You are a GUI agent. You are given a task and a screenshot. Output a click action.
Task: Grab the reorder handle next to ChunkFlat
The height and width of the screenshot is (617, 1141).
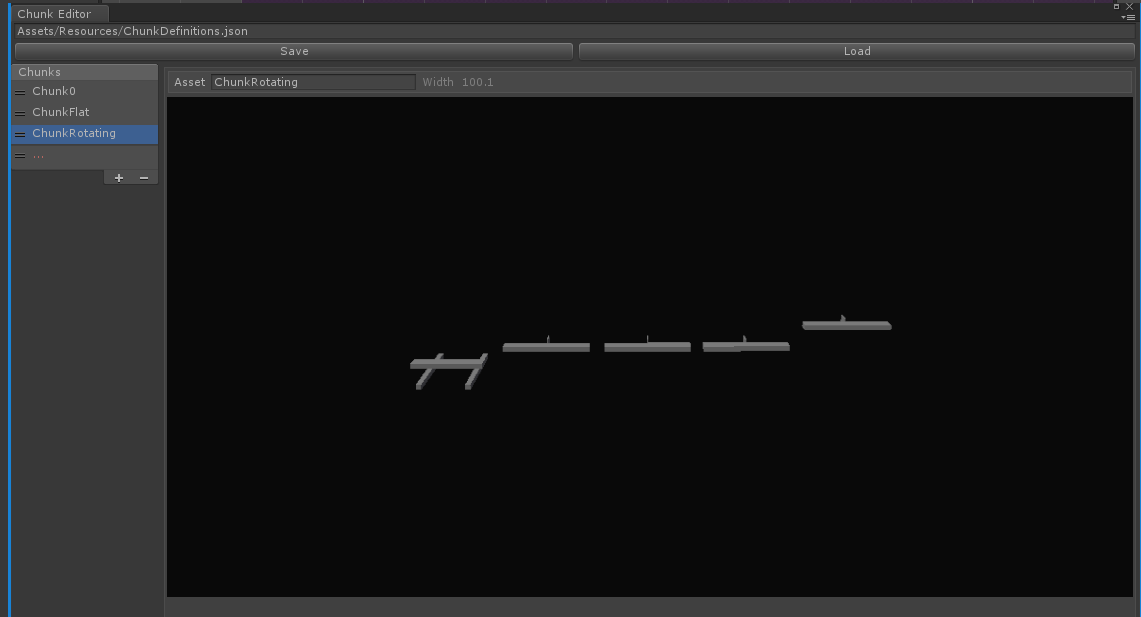pos(19,112)
